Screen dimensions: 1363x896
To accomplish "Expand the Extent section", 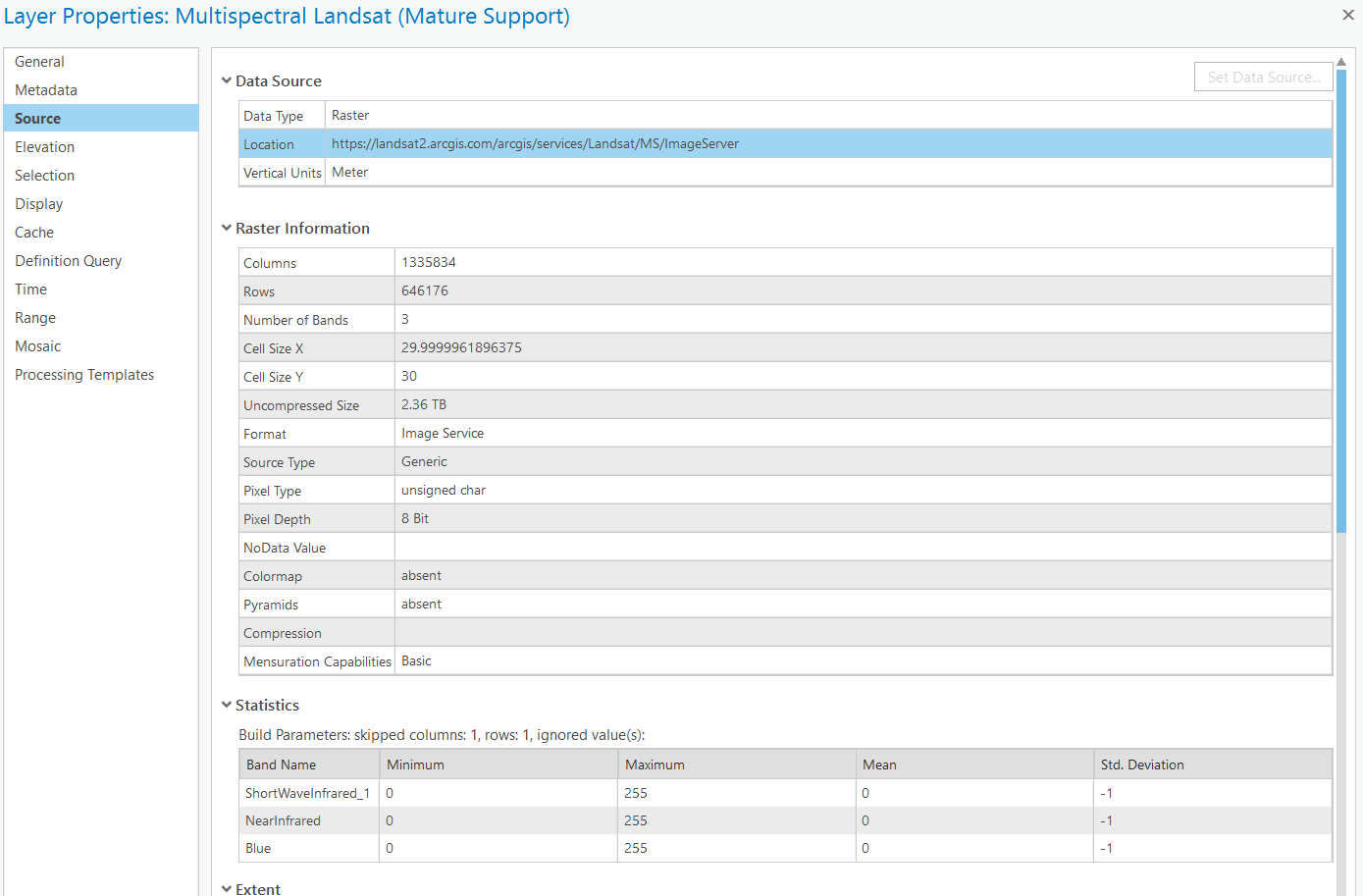I will point(227,889).
